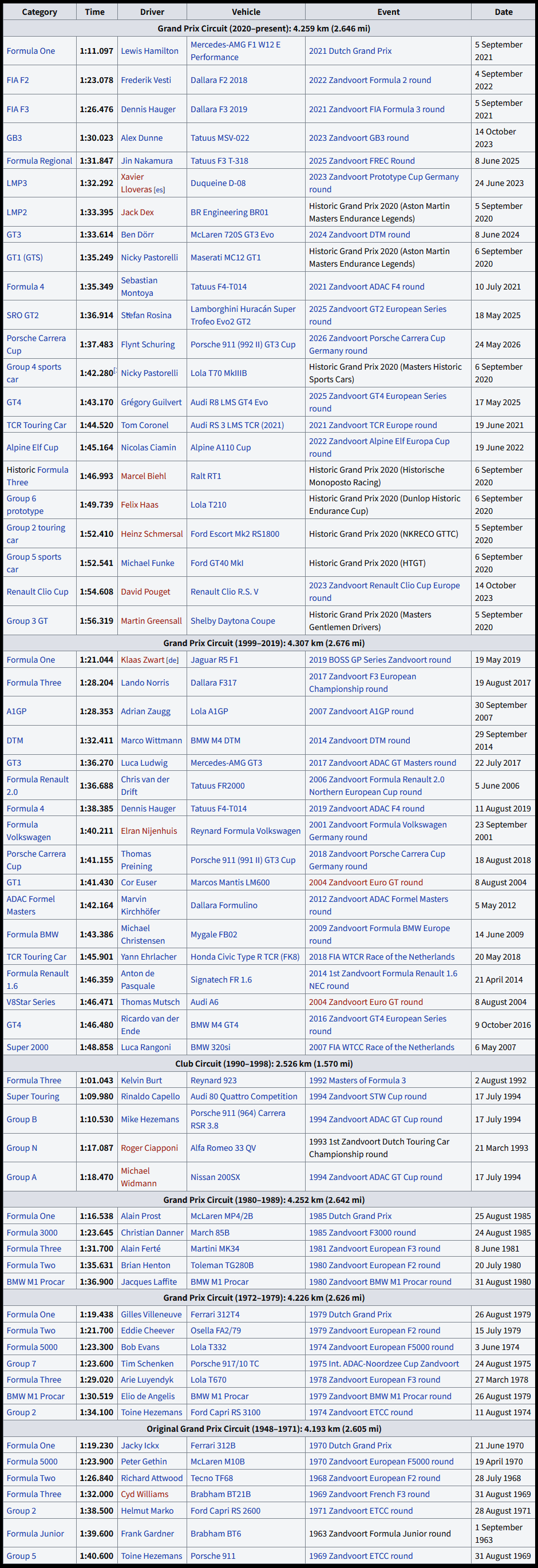Open Gilles Villeneuve driver link
Screen dimensions: 538x1568
(x=151, y=1315)
